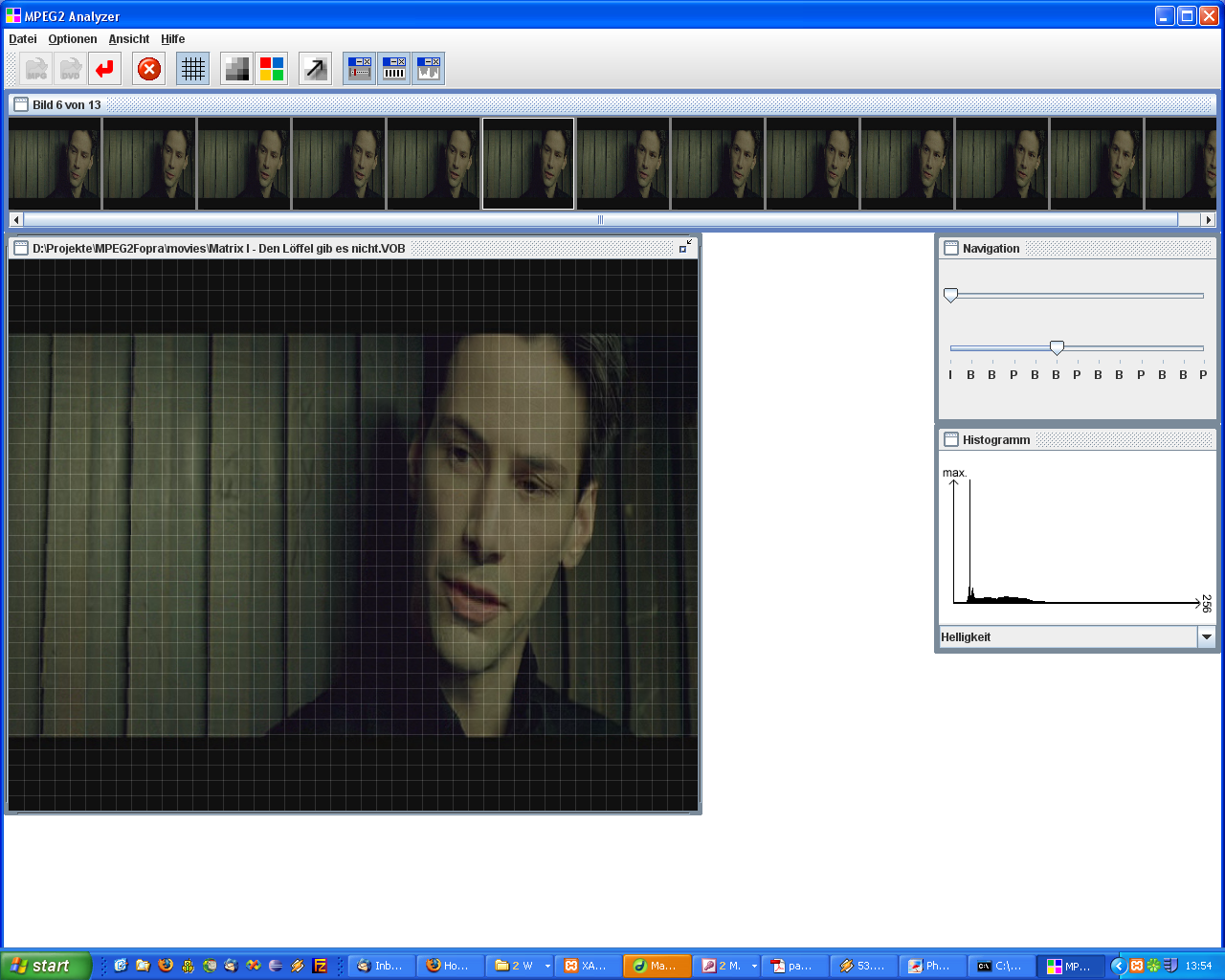This screenshot has height=980, width=1225.
Task: Click the 'Bild 6 von 13' panel icon
Action: point(21,104)
